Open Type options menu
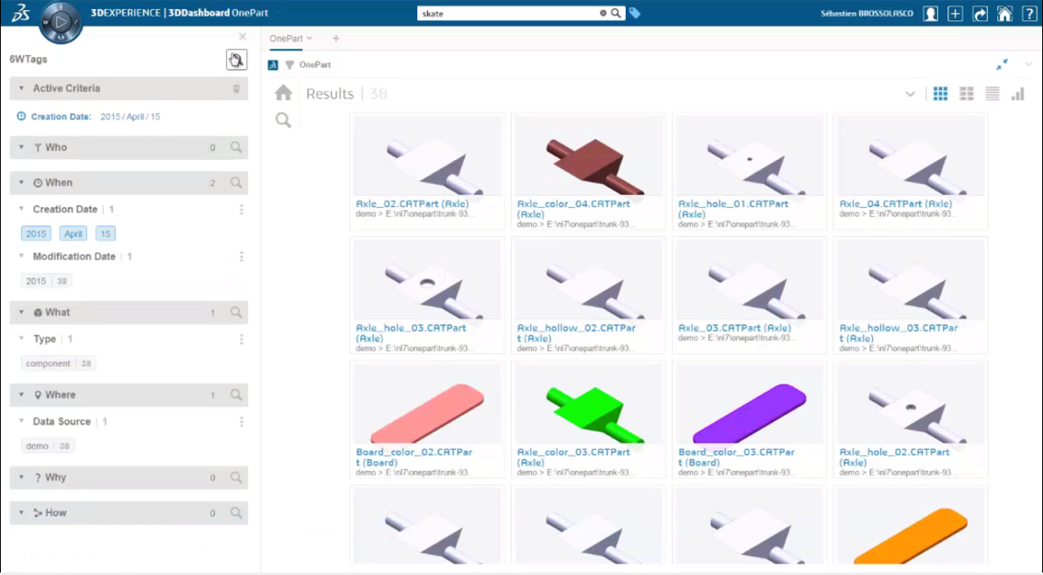 pyautogui.click(x=241, y=339)
